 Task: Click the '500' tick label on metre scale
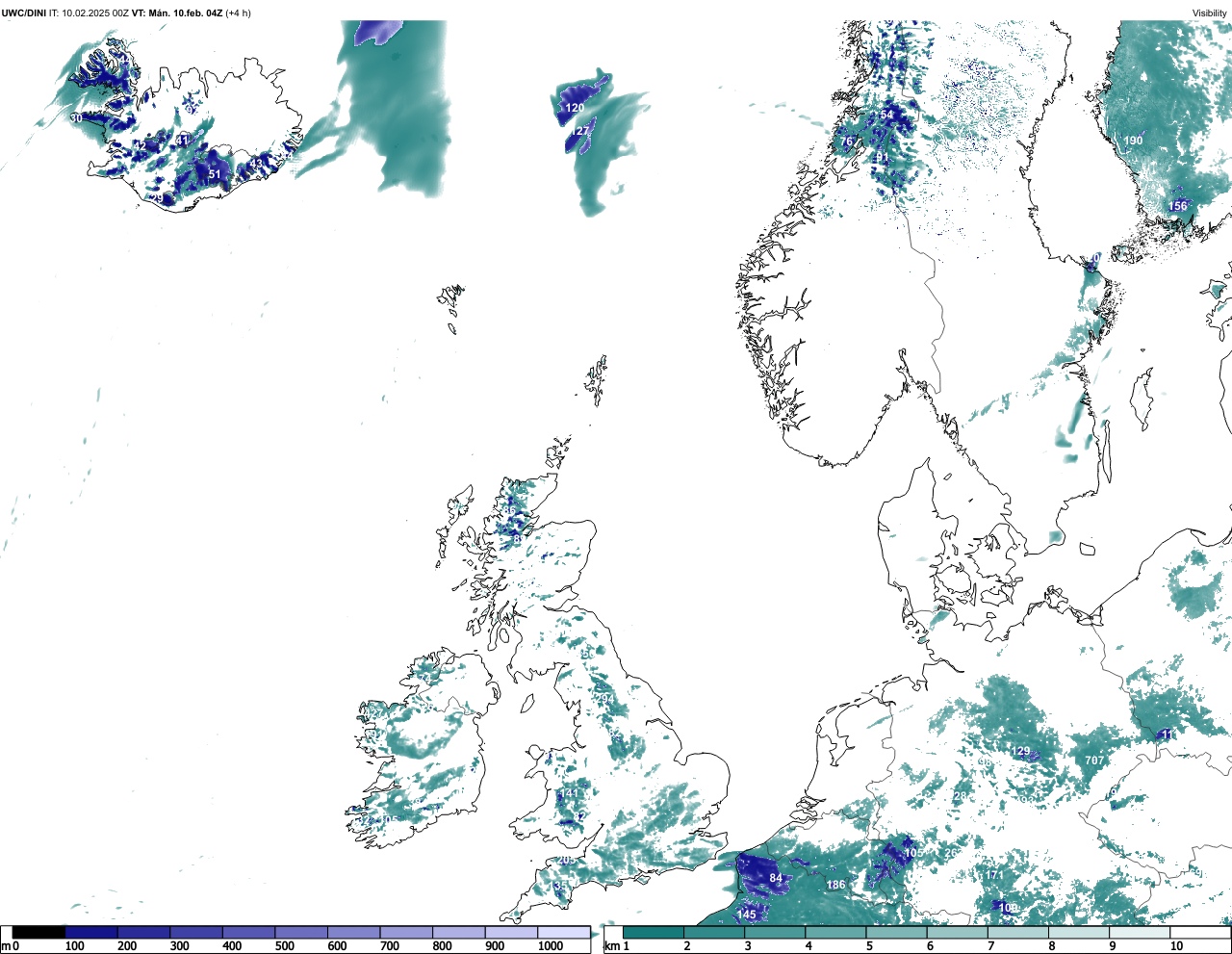click(285, 946)
